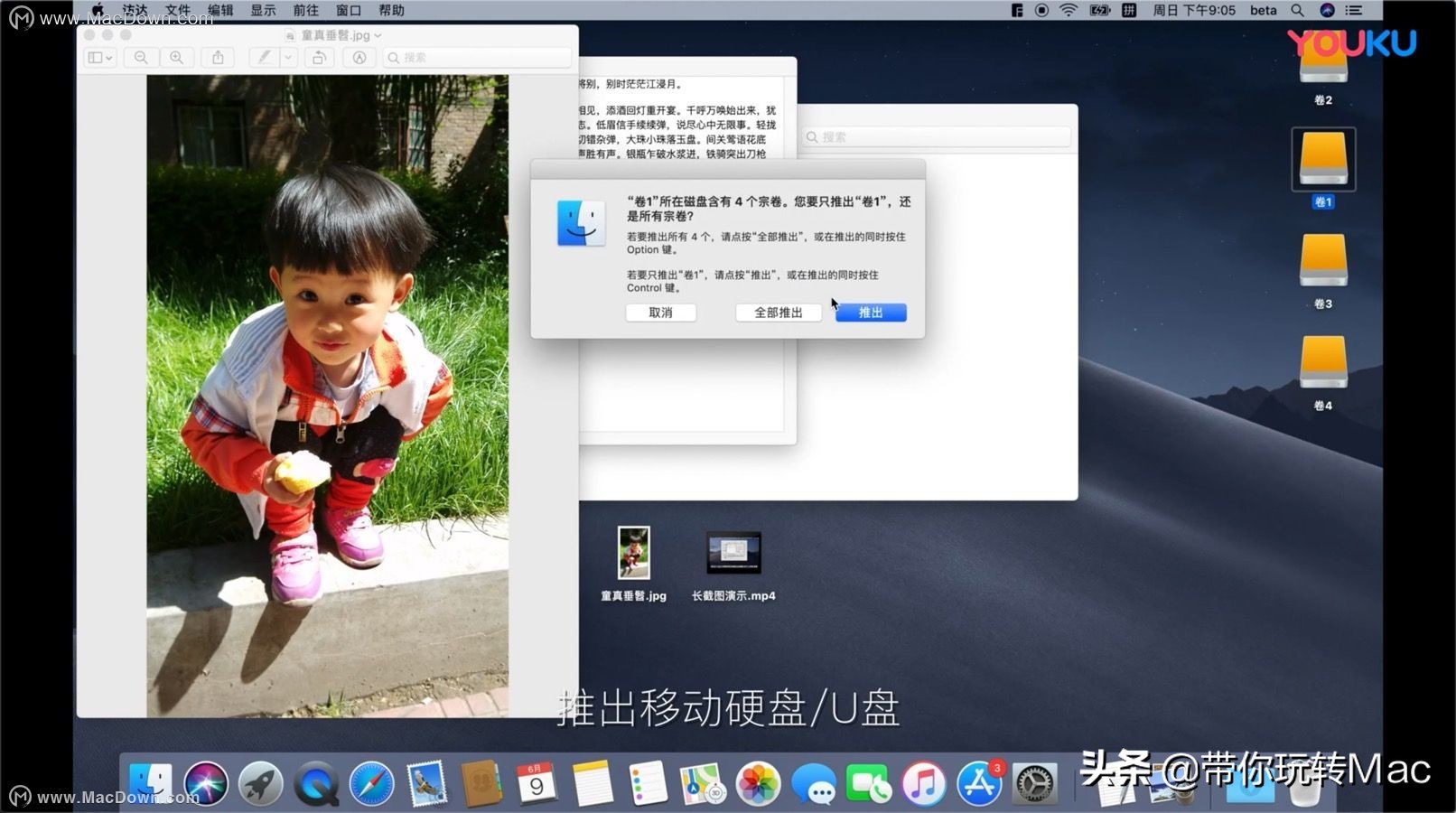Open the 前往 menu in the menu bar
Image resolution: width=1456 pixels, height=813 pixels.
304,10
